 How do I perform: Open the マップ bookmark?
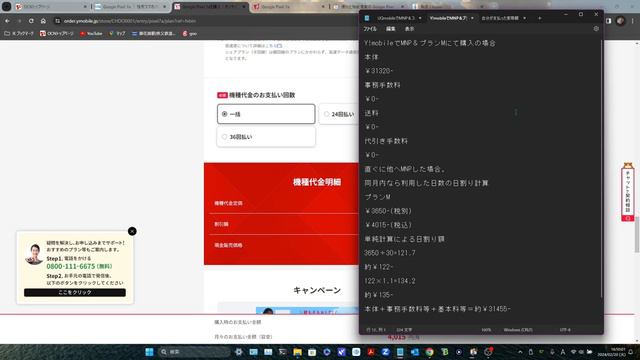(117, 33)
